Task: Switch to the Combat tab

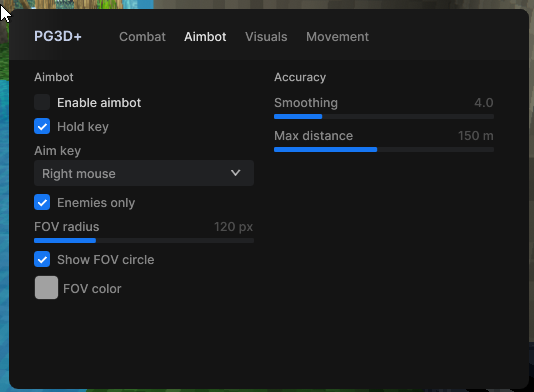Action: (142, 36)
